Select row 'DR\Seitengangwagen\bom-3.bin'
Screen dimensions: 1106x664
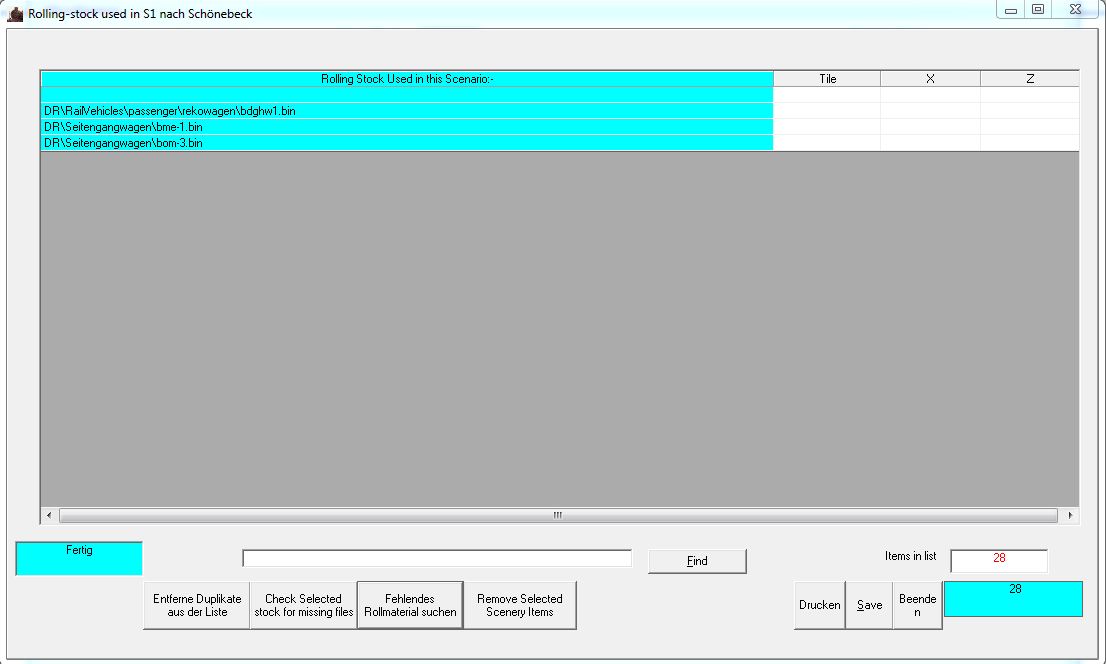coord(407,143)
